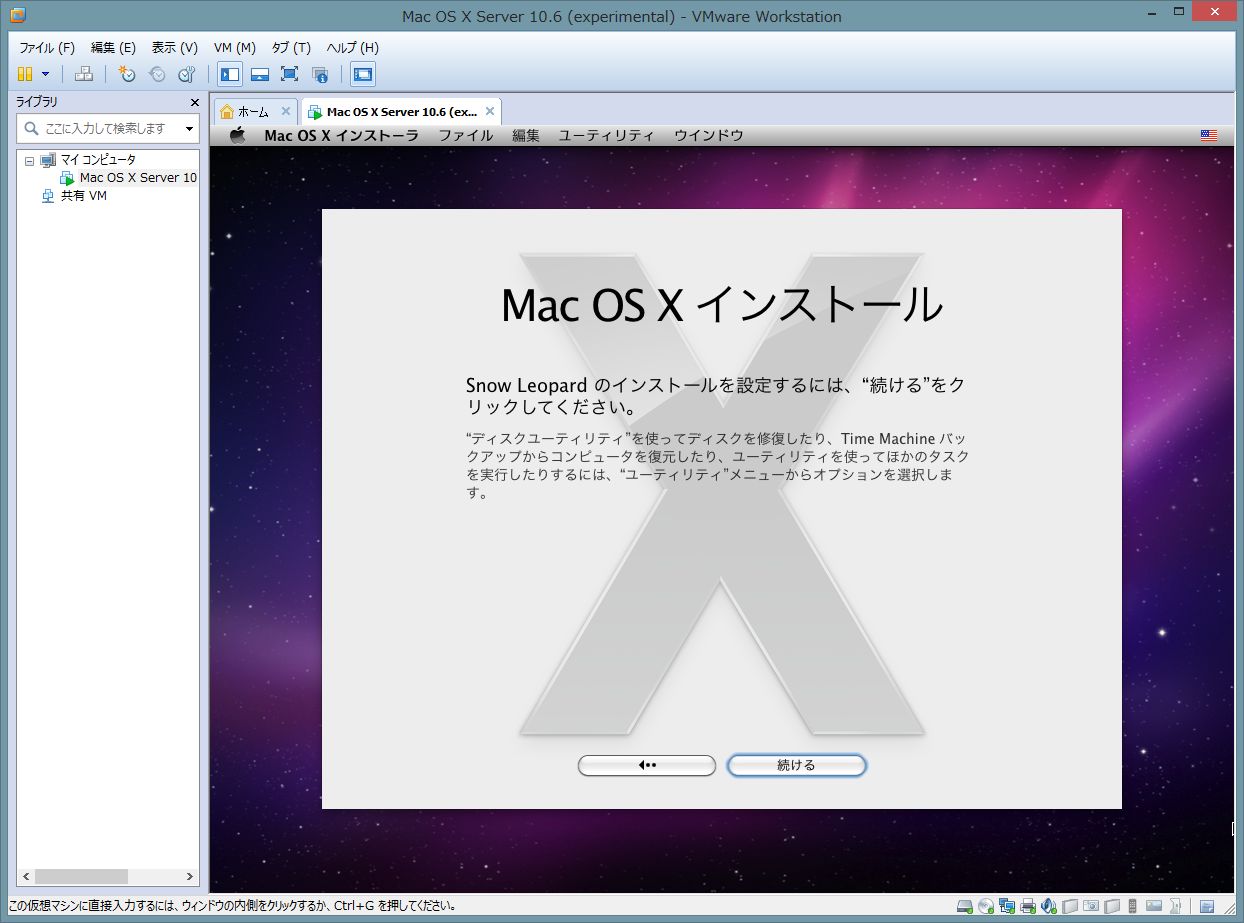This screenshot has height=923, width=1244.
Task: Click the network adapter status icon
Action: pos(1007,907)
